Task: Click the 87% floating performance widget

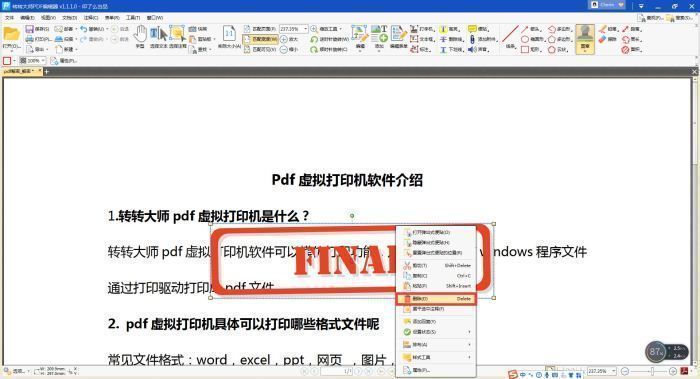Action: [667, 352]
